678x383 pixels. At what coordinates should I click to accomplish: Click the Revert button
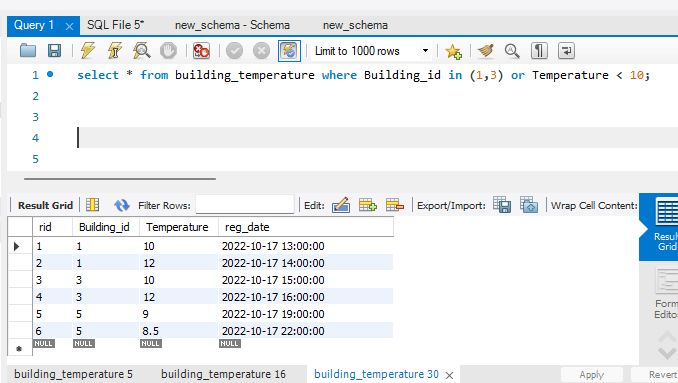pos(657,374)
